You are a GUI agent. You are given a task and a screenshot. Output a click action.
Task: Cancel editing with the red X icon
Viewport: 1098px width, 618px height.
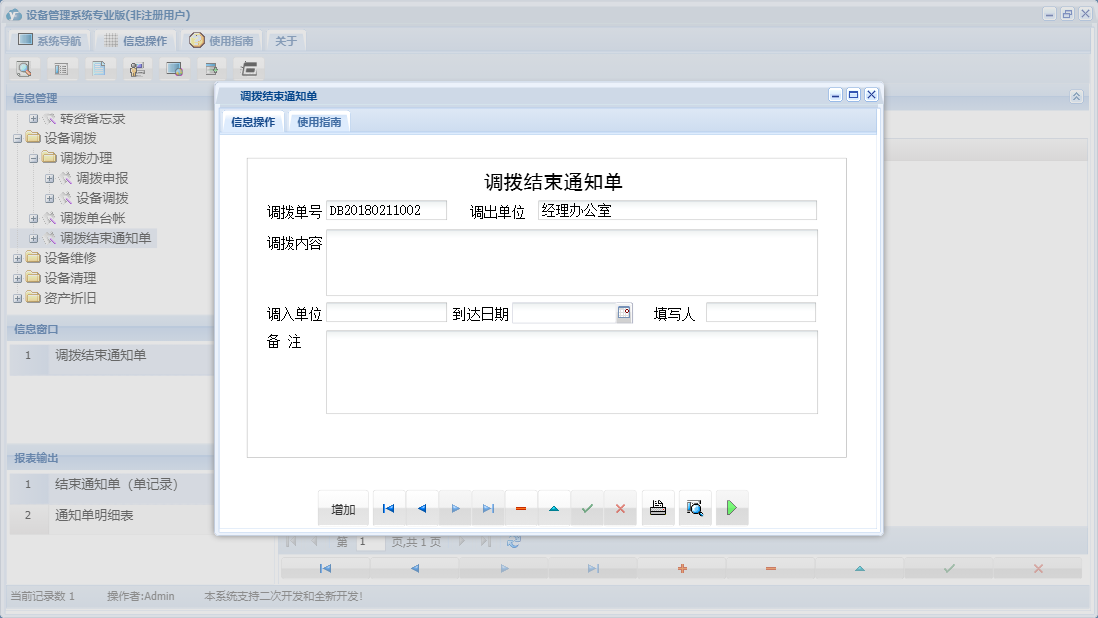tap(620, 508)
